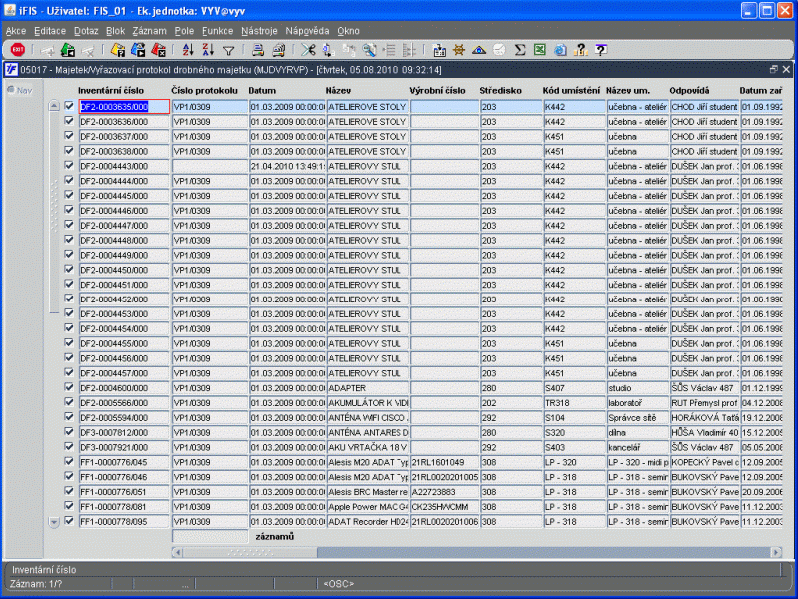The width and height of the screenshot is (798, 599).
Task: Click the ship's wheel toolbar icon
Action: pos(459,49)
